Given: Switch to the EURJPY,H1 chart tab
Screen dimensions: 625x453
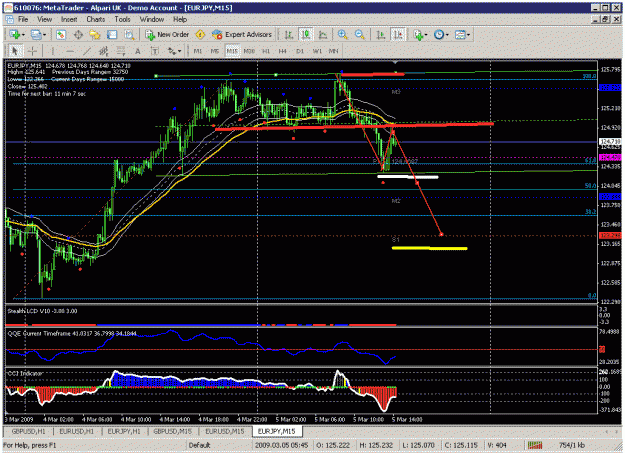Looking at the screenshot, I should point(124,431).
